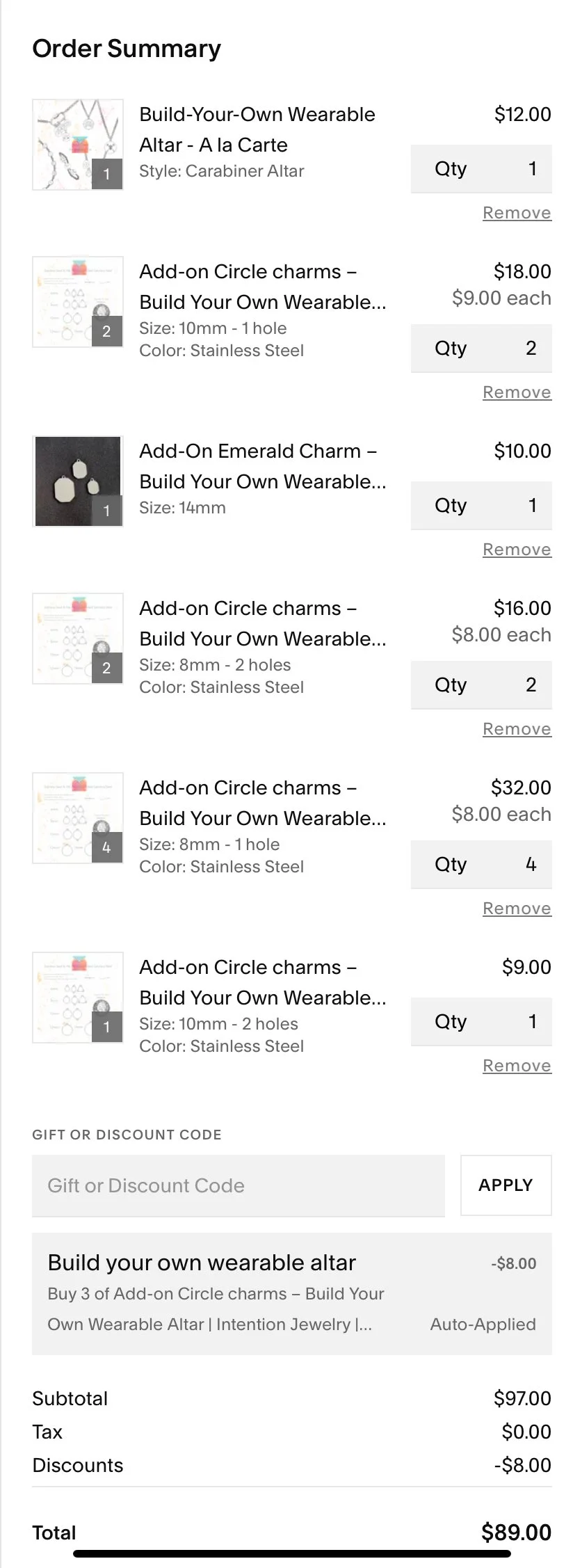Change quantity of 10mm 2 holes charm

pos(481,1022)
